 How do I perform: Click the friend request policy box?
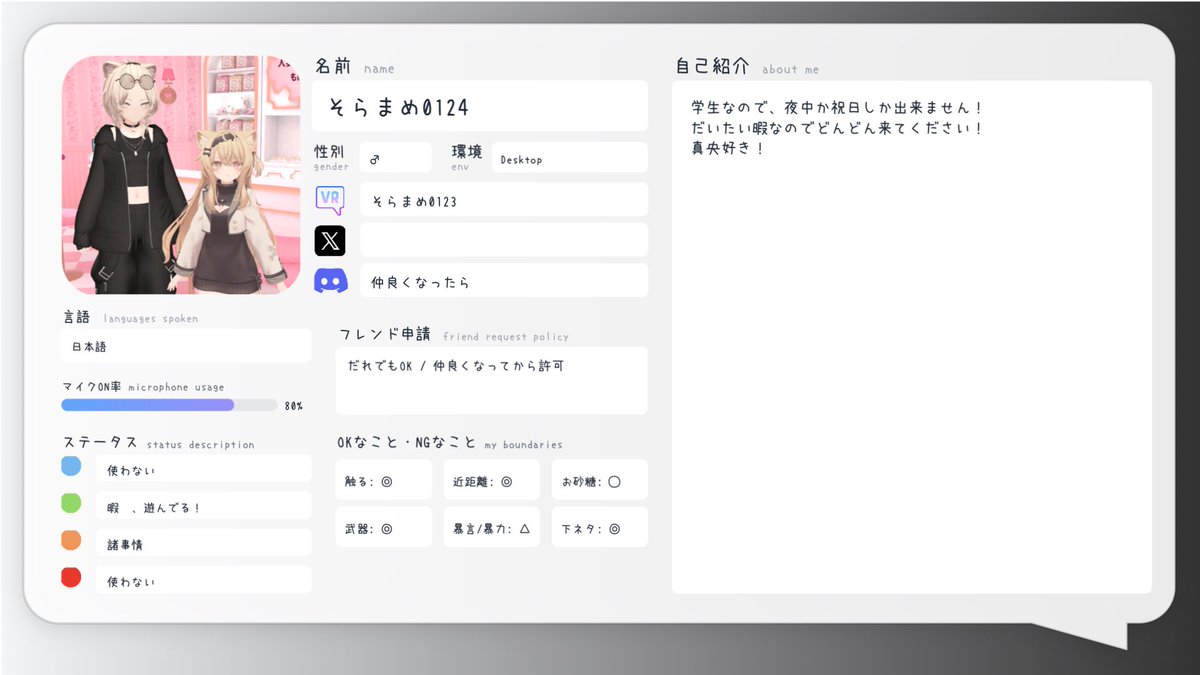point(492,380)
